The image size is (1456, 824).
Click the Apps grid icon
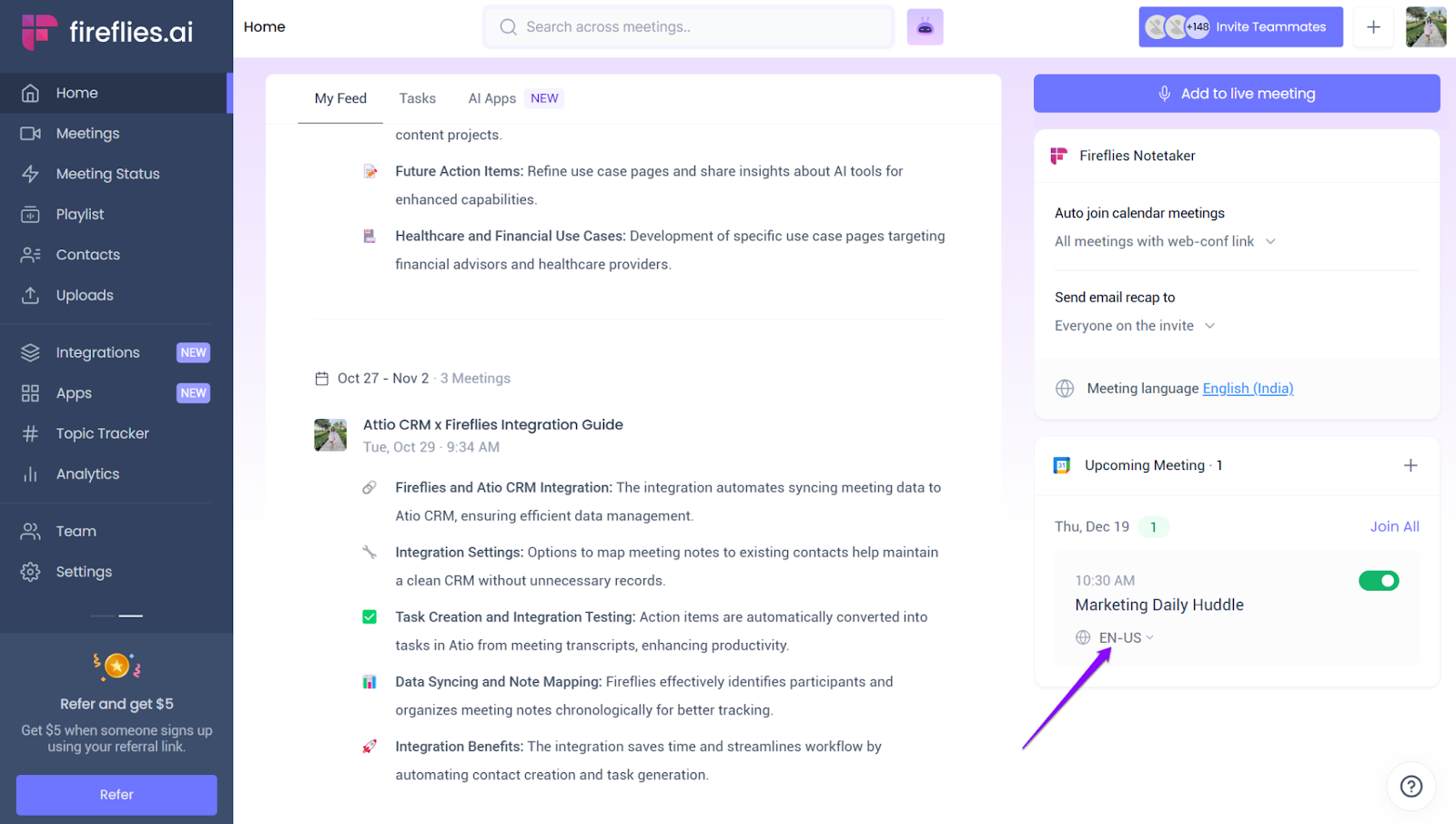pyautogui.click(x=30, y=393)
